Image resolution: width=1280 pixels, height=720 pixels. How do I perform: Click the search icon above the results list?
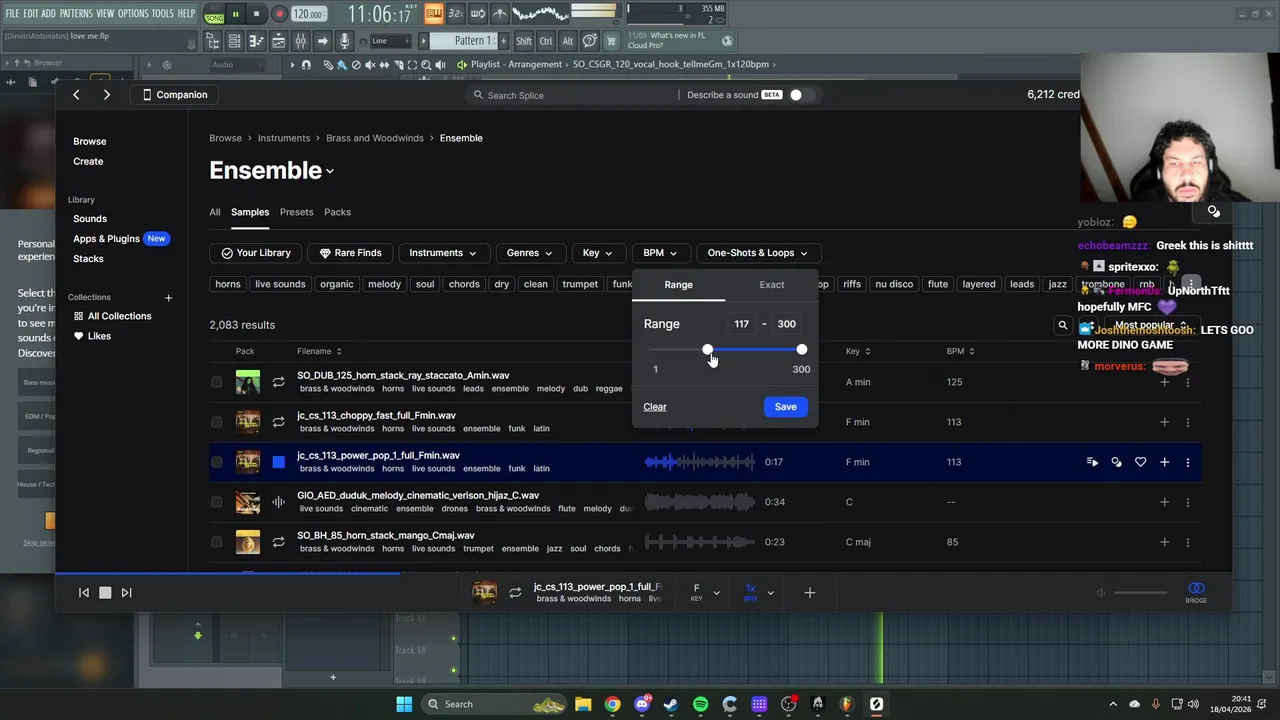[1063, 325]
